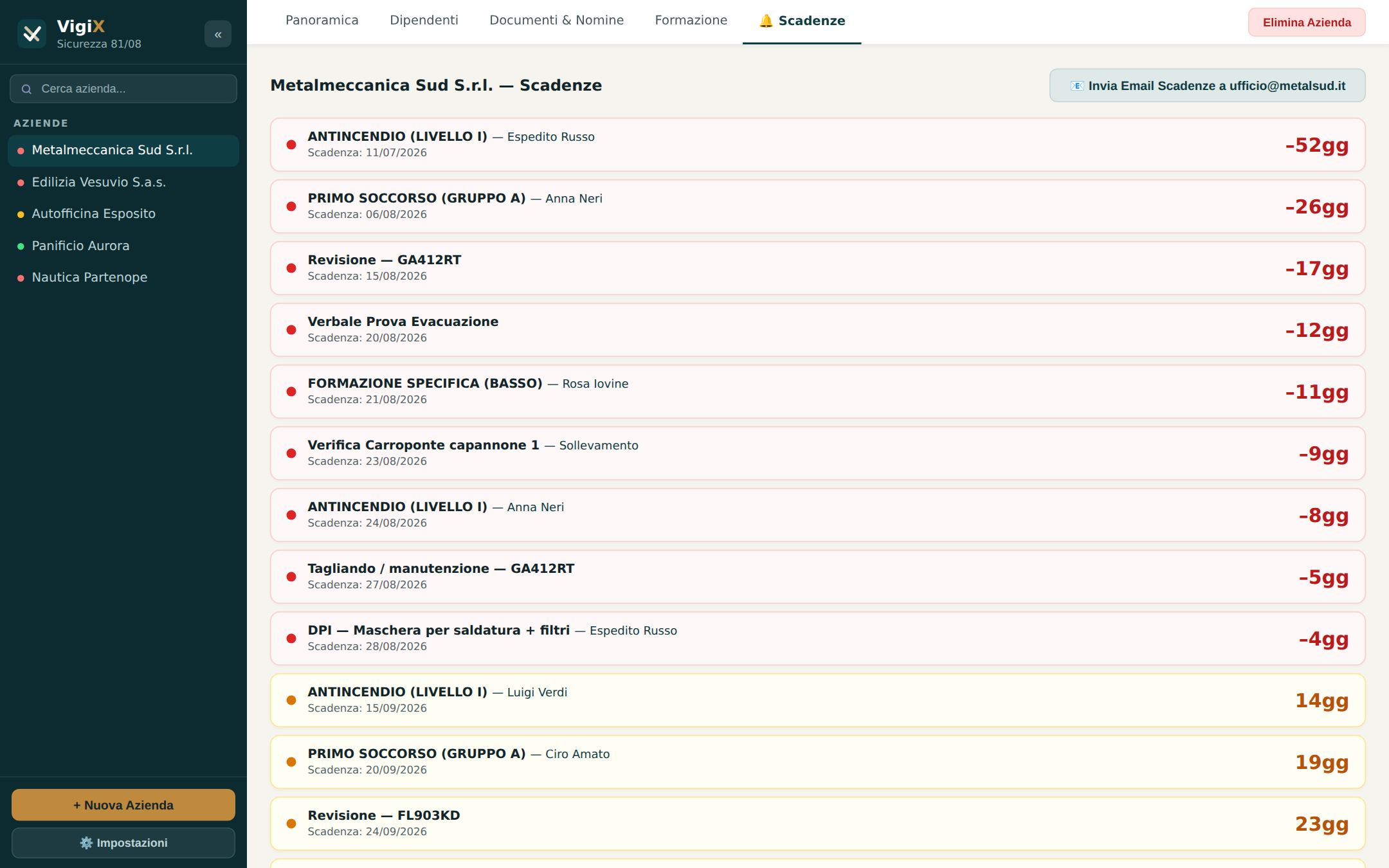
Task: Open Revisione — FL903KD deadline
Action: pos(818,824)
